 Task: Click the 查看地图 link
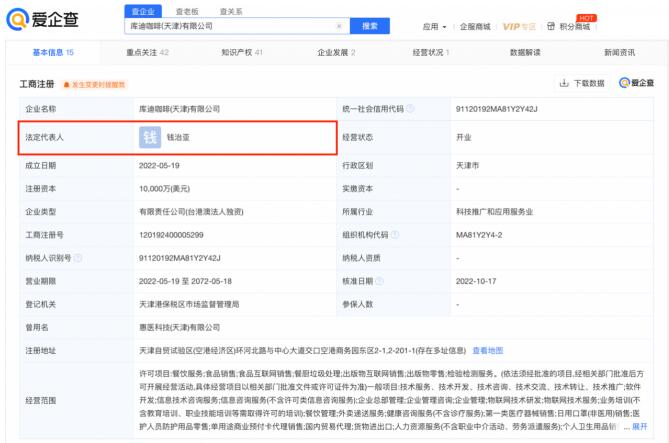coord(488,350)
